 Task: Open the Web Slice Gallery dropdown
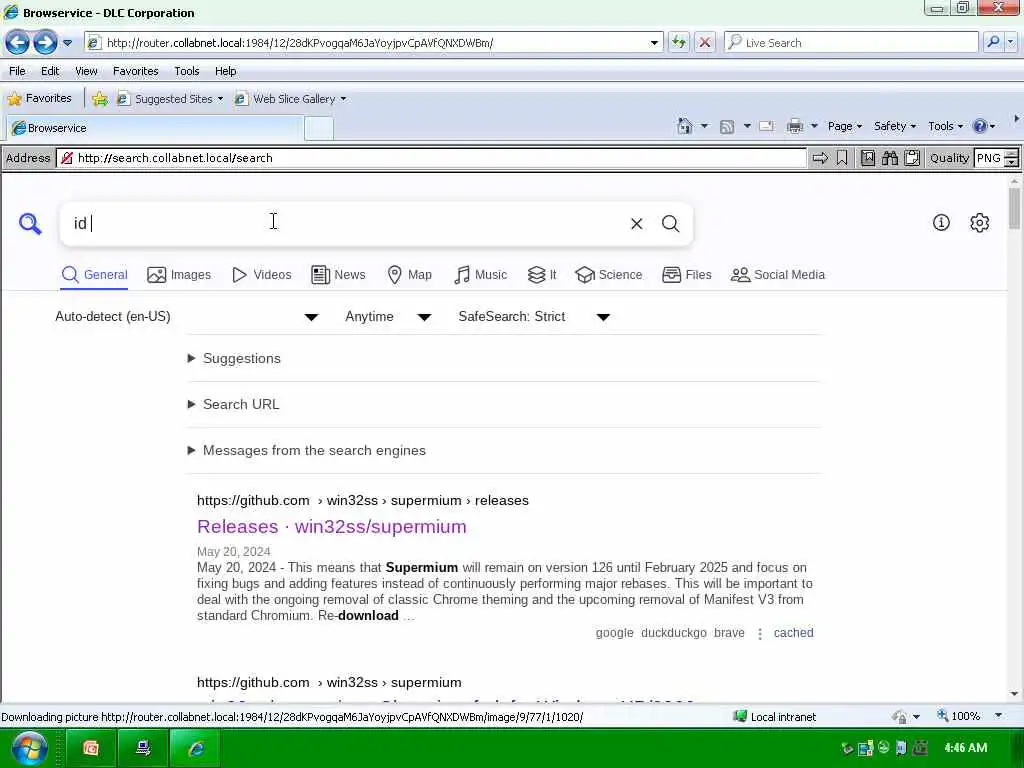point(344,99)
